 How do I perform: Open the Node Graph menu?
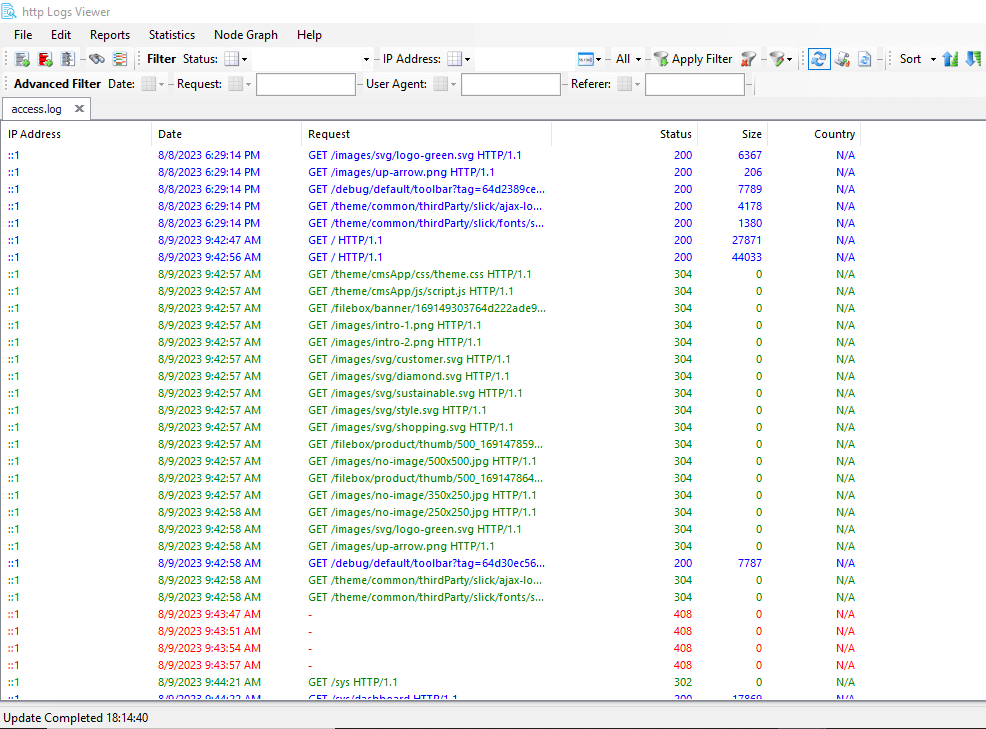[x=246, y=35]
